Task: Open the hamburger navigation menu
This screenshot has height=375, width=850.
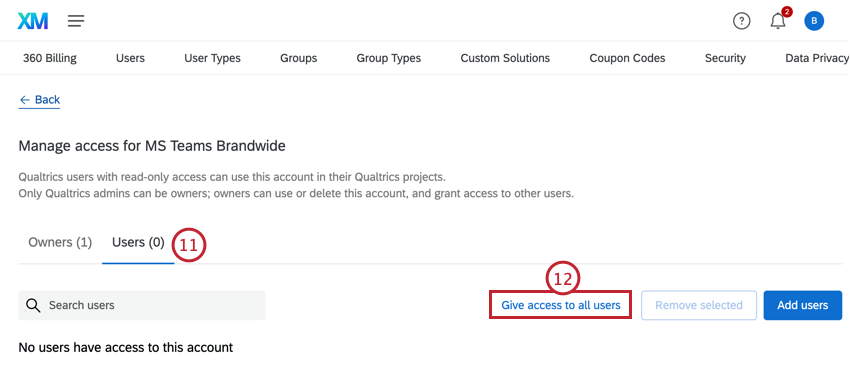Action: coord(76,21)
